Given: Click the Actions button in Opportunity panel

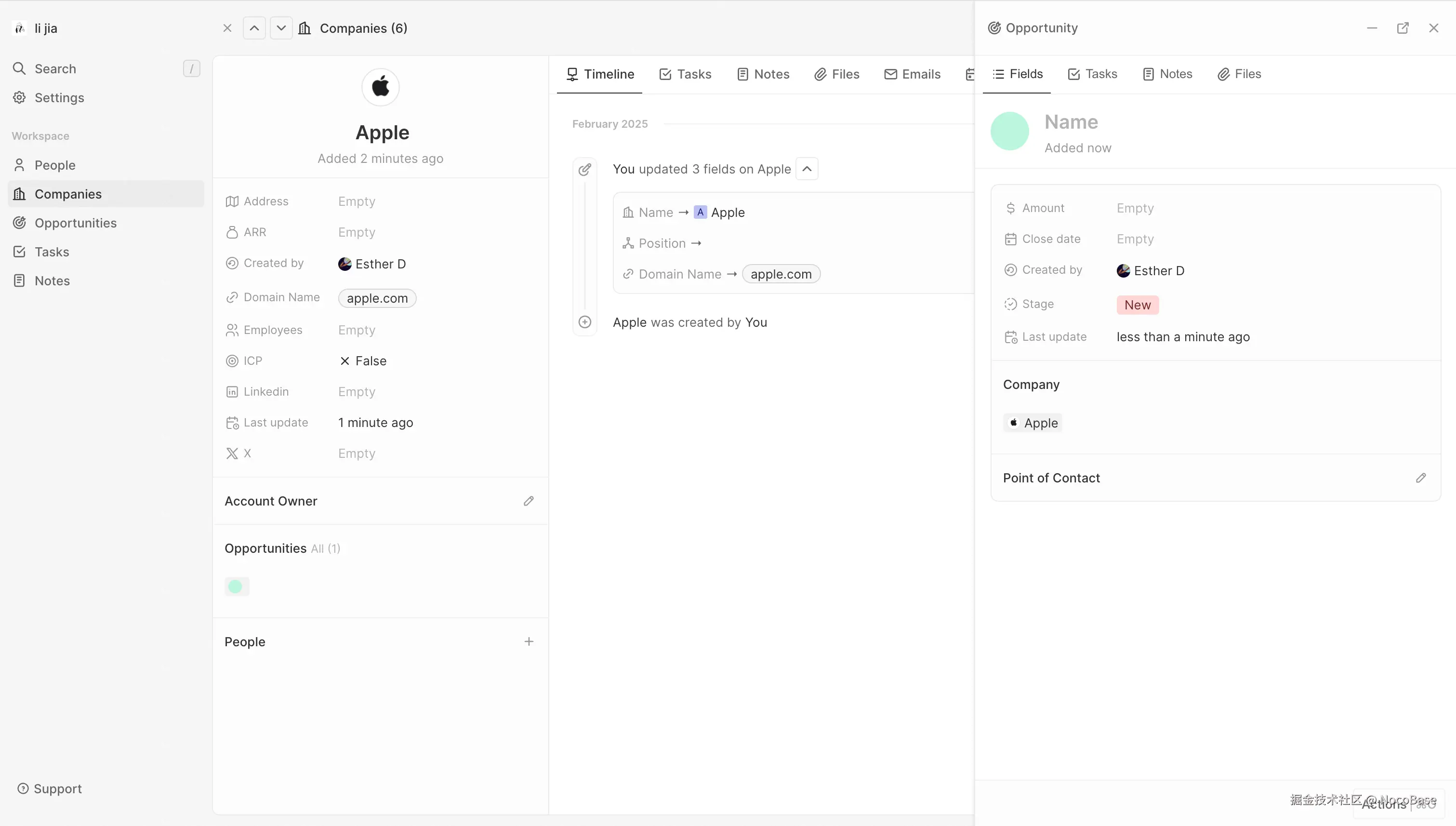Looking at the screenshot, I should [x=1398, y=803].
